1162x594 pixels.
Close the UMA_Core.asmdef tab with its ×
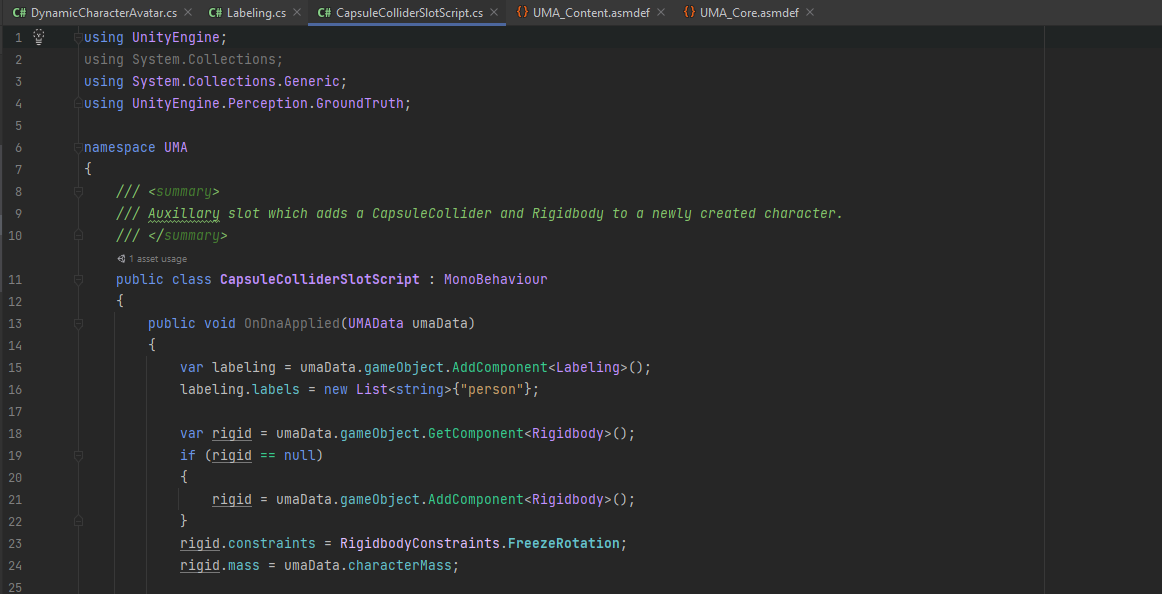pos(809,14)
